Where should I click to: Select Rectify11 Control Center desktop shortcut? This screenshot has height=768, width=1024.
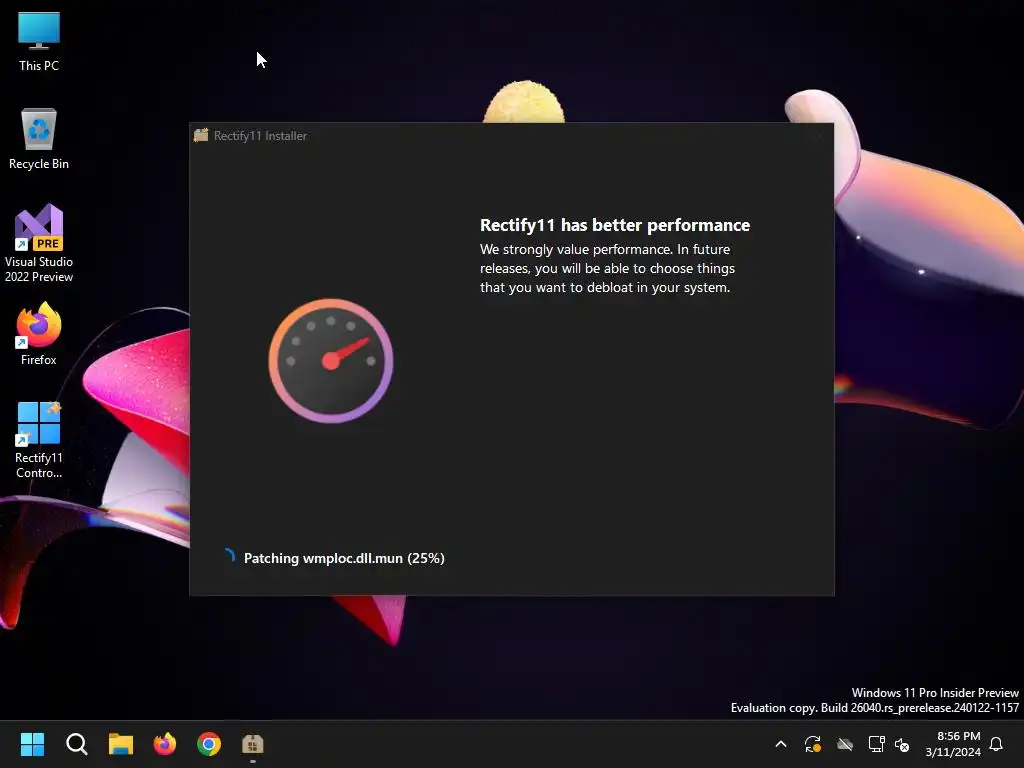39,440
